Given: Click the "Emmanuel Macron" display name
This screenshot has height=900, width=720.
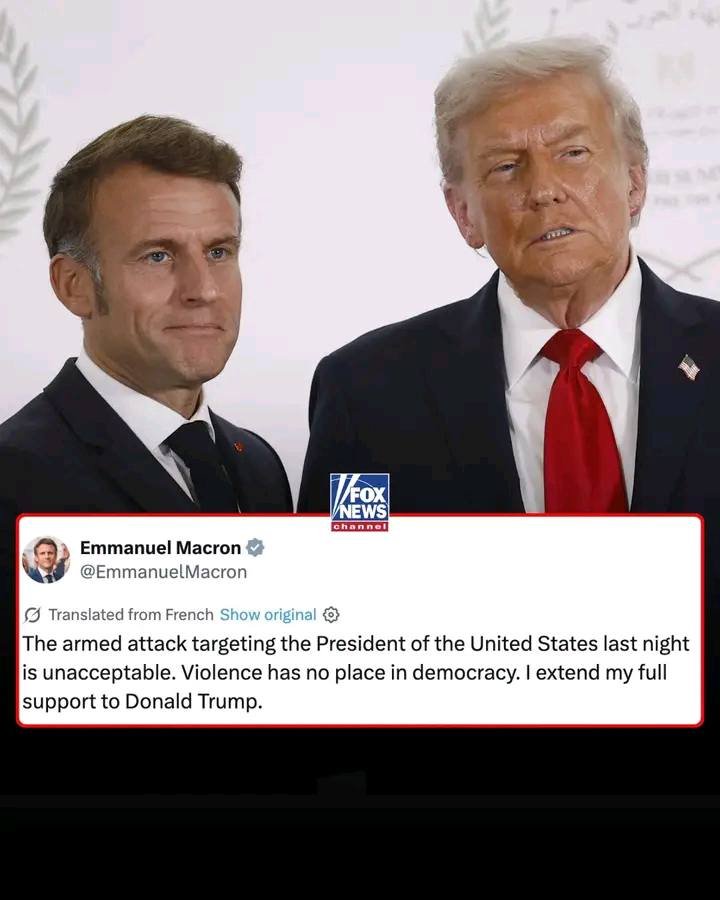Looking at the screenshot, I should 160,548.
